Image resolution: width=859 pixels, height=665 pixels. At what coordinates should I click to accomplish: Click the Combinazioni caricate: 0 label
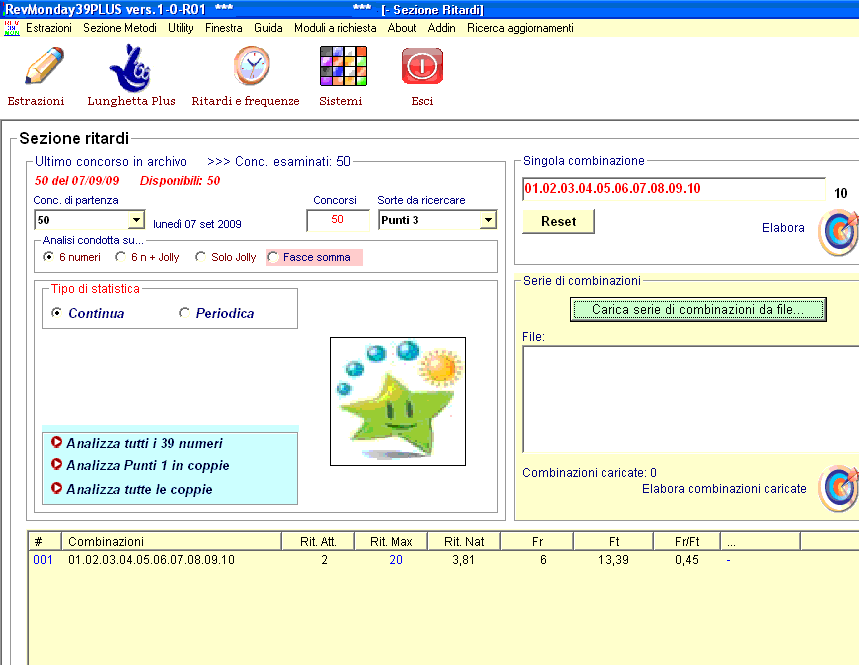click(589, 473)
